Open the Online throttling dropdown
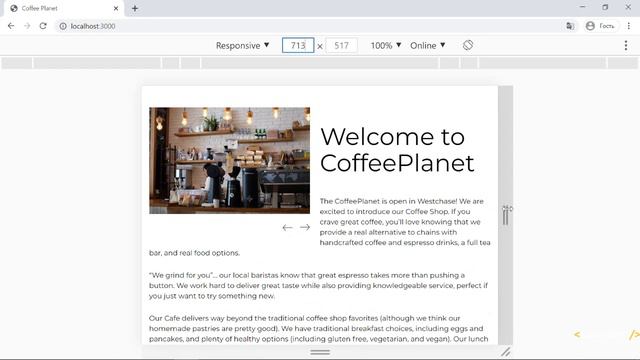 [x=427, y=45]
